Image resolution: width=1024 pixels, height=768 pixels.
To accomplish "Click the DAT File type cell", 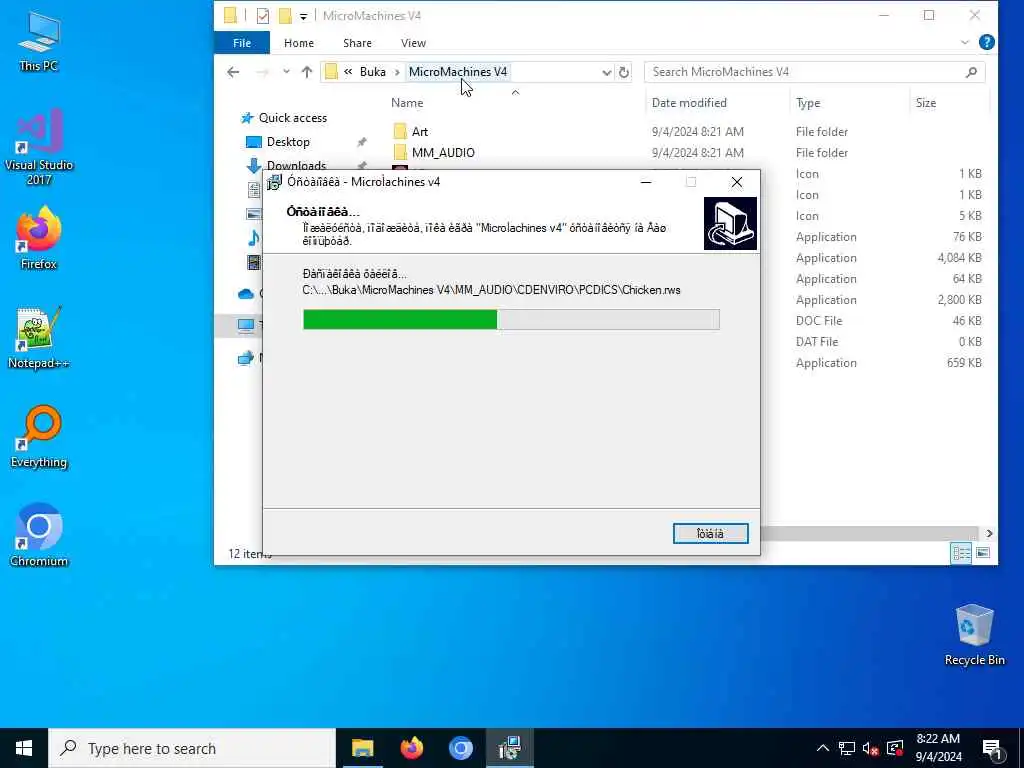I will point(817,342).
